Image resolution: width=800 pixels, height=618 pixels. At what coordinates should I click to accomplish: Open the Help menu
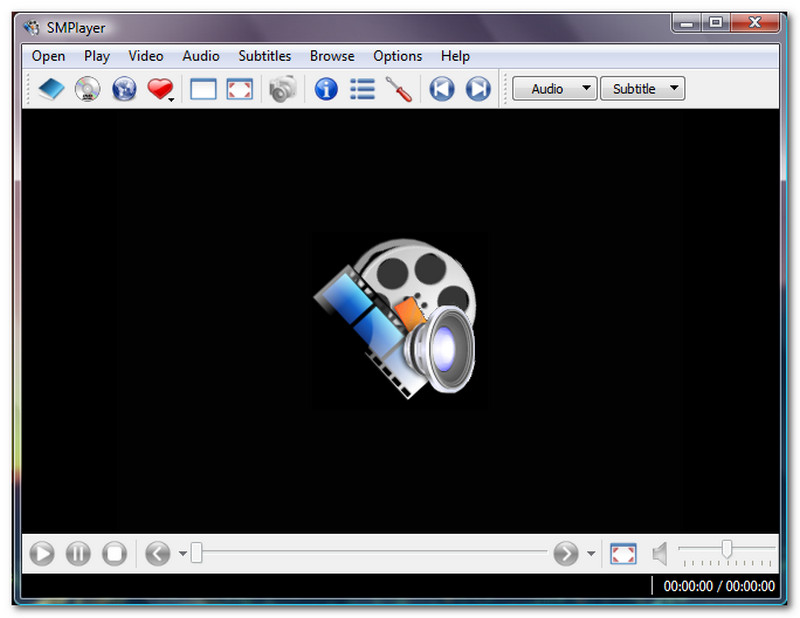point(456,56)
